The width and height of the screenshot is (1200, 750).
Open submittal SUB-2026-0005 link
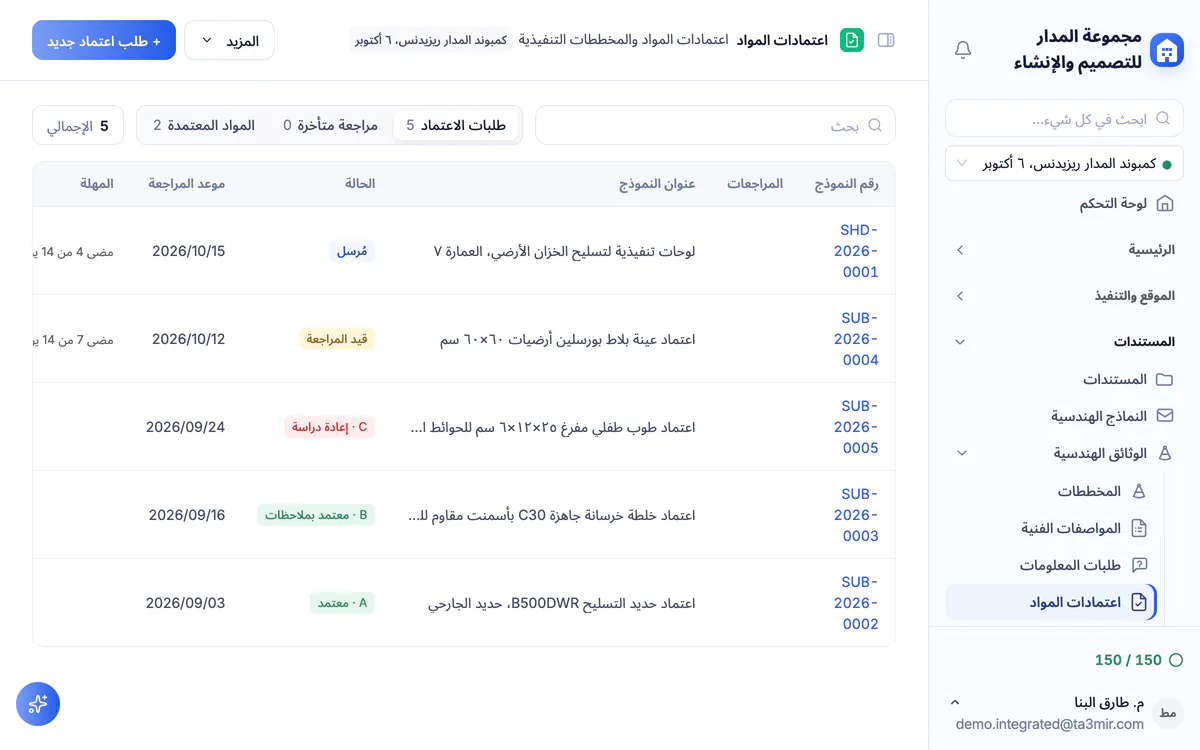tap(857, 426)
